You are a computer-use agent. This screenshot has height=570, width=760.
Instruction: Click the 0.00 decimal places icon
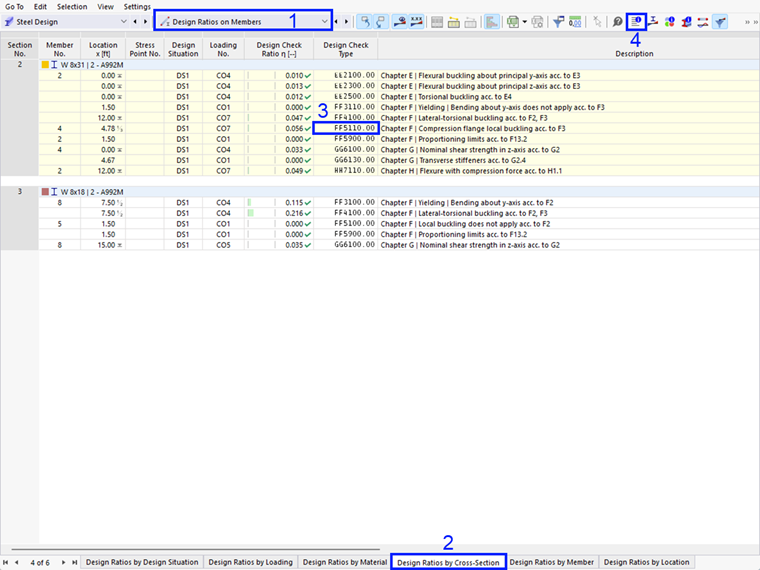(x=575, y=22)
